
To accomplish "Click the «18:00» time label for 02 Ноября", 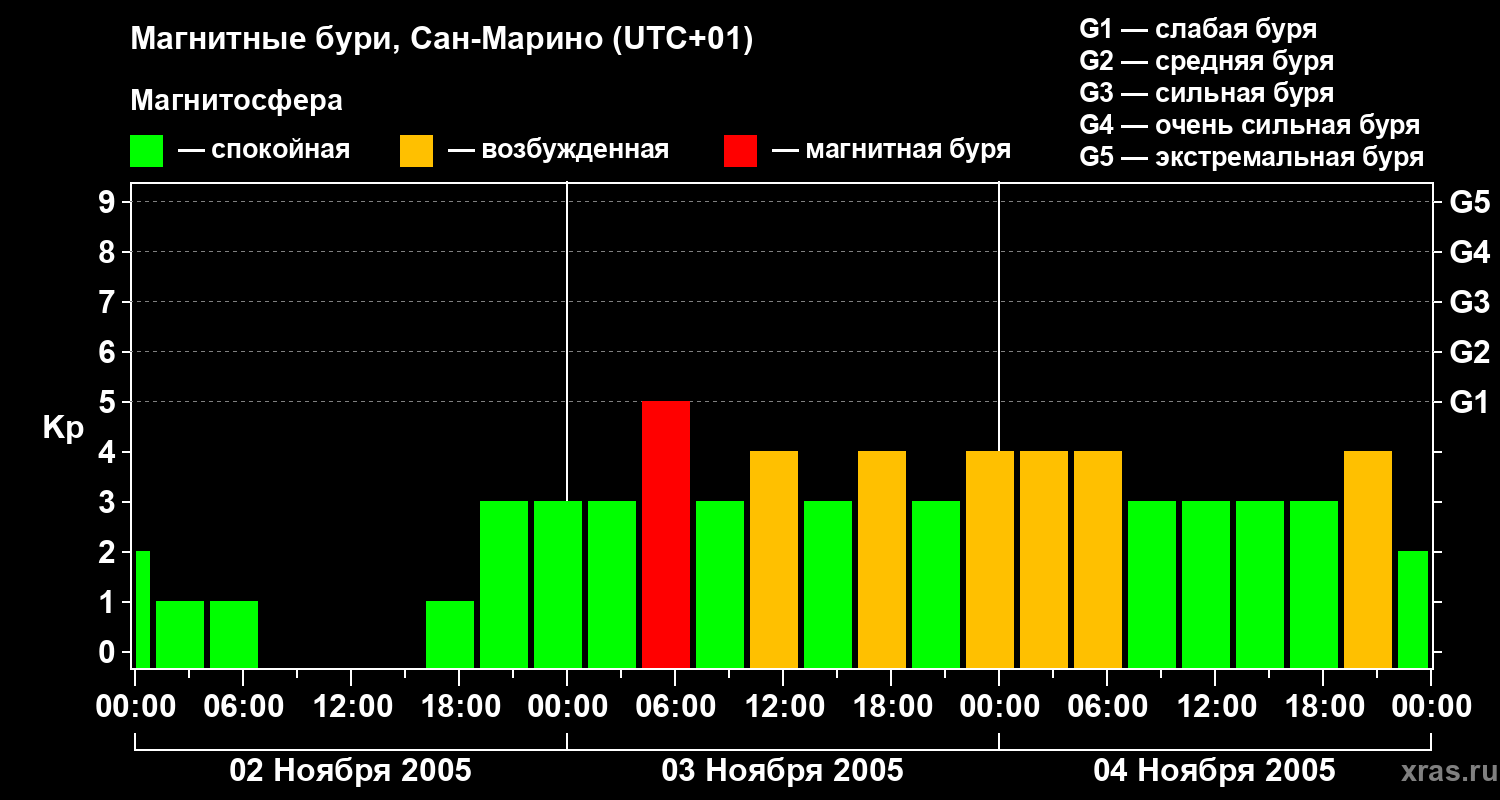I will [459, 707].
